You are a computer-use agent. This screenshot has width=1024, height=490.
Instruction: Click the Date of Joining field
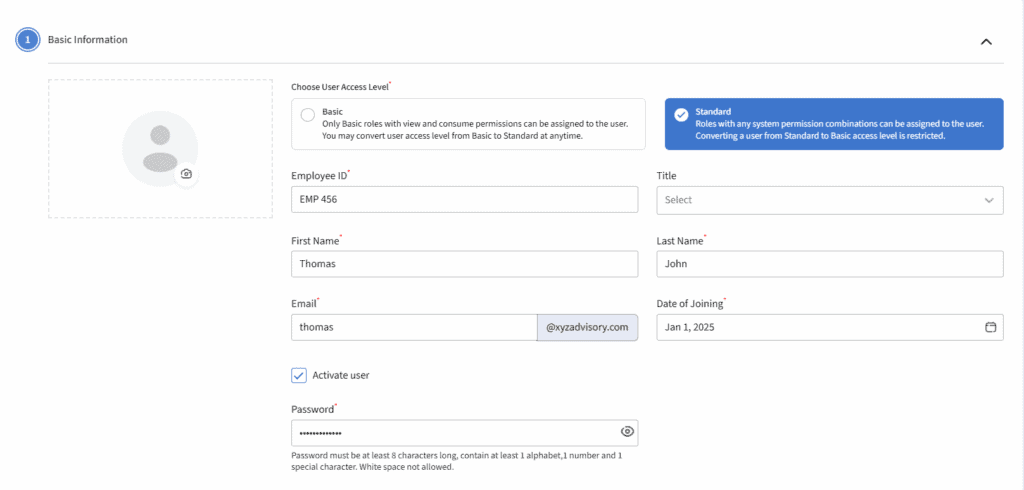point(815,327)
